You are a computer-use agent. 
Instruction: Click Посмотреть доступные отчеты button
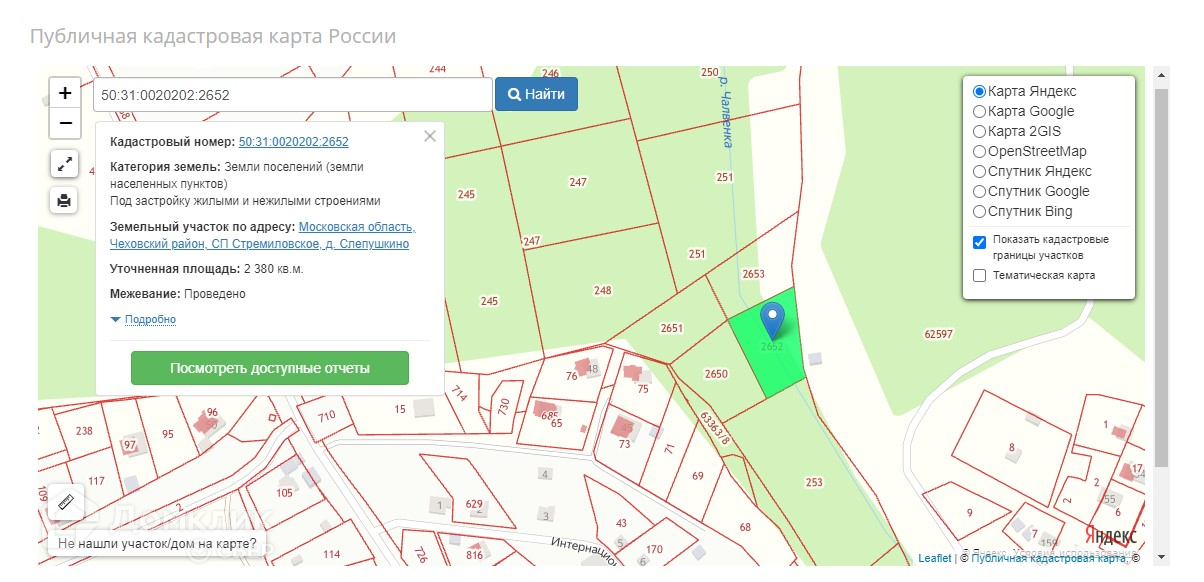tap(270, 368)
